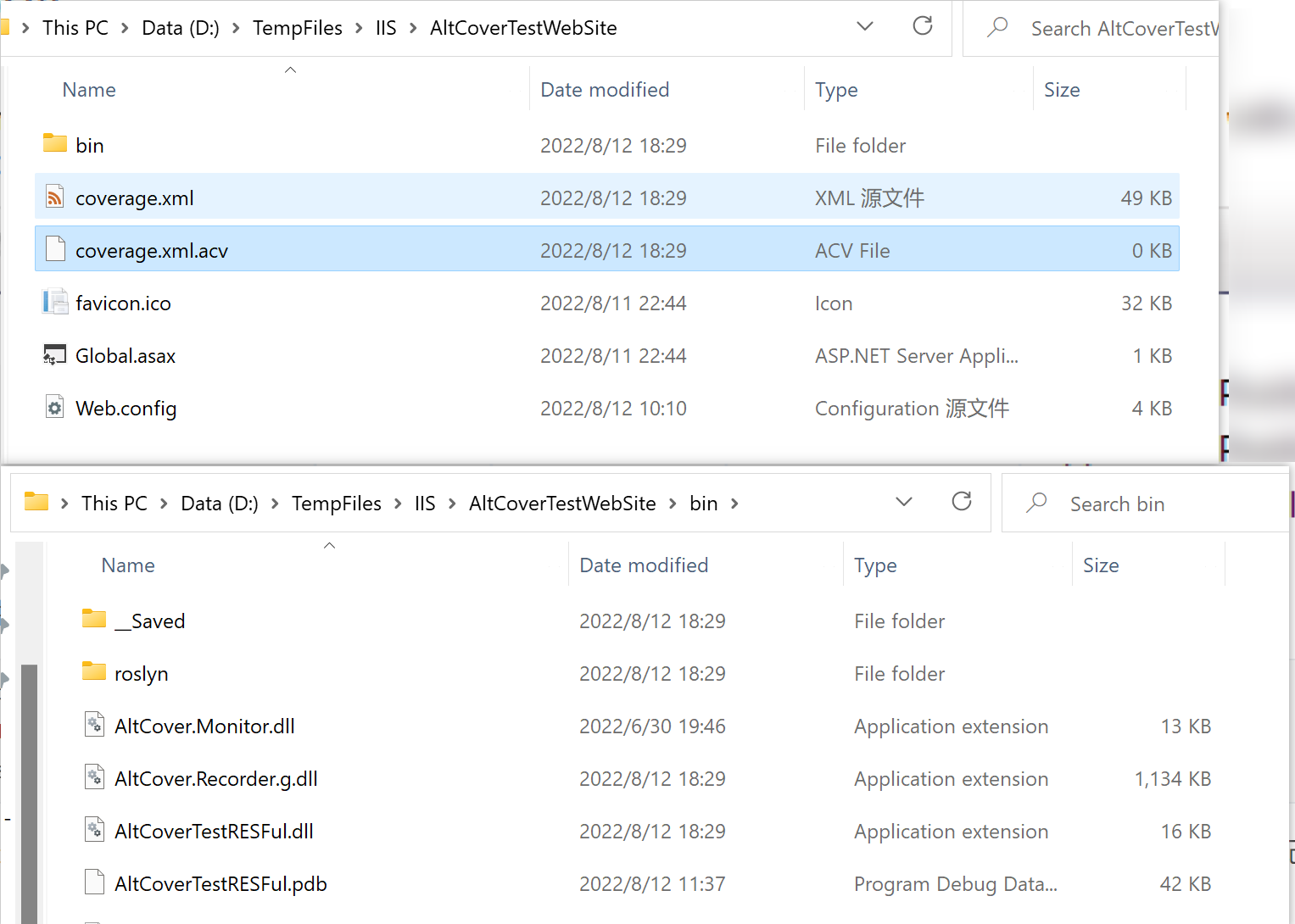Click the AltCoverTestRESFul.pdb file icon
Viewport: 1295px width, 924px height.
click(94, 882)
